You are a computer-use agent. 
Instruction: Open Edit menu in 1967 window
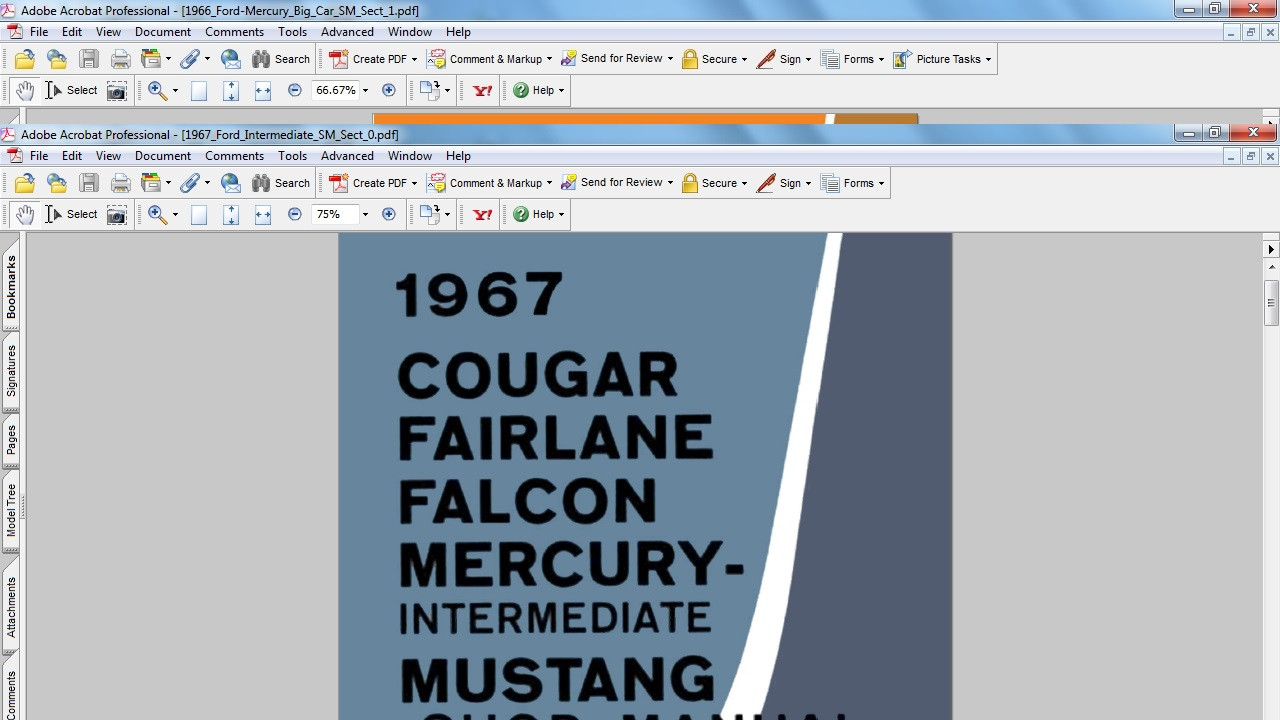point(72,156)
